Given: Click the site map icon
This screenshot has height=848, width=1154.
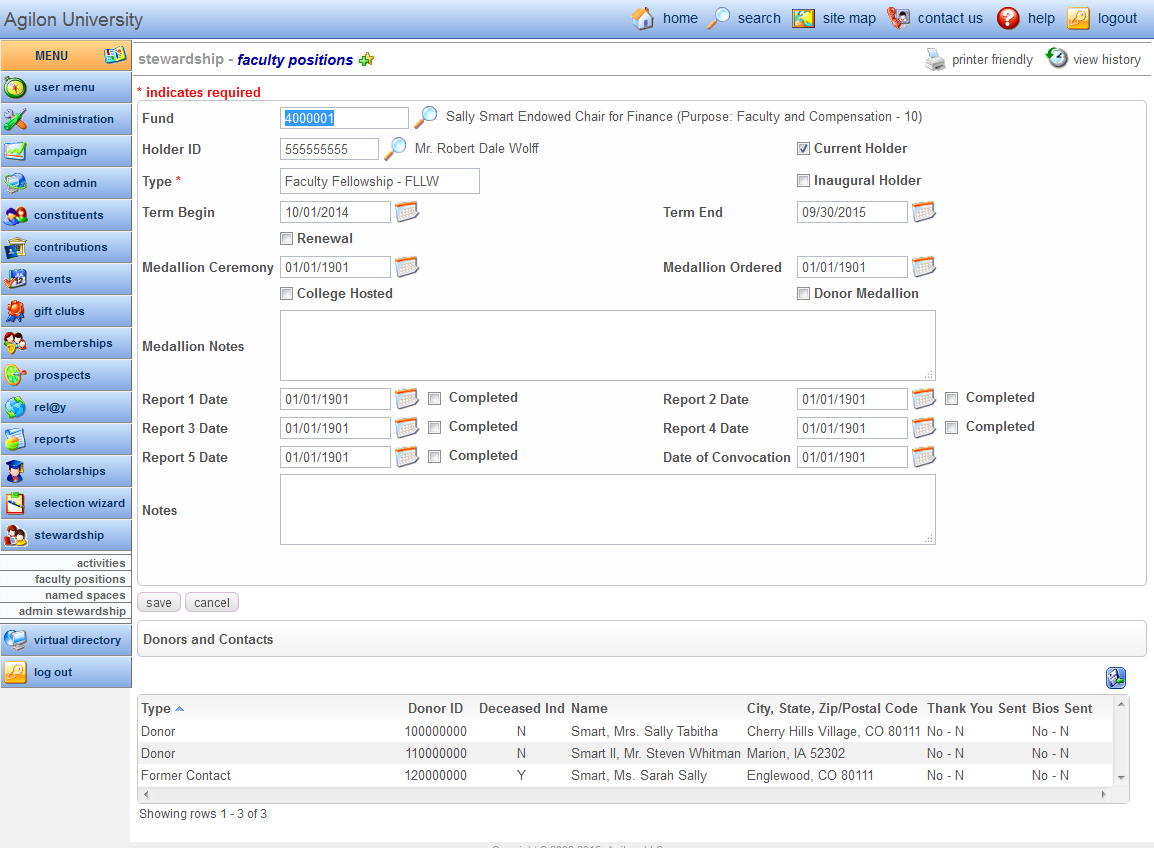Looking at the screenshot, I should click(x=803, y=18).
